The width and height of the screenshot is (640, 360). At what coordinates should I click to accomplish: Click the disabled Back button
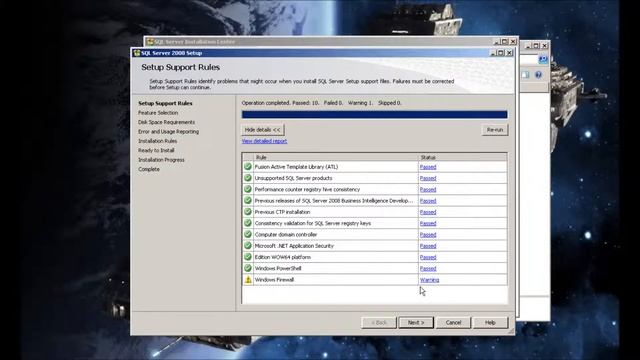point(379,322)
